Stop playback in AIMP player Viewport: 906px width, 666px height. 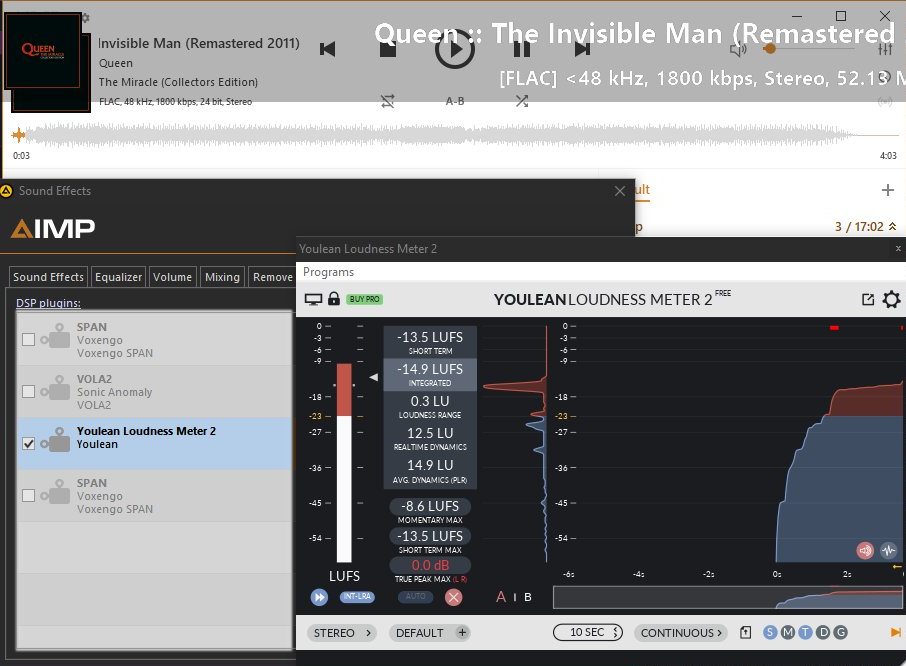tap(388, 50)
